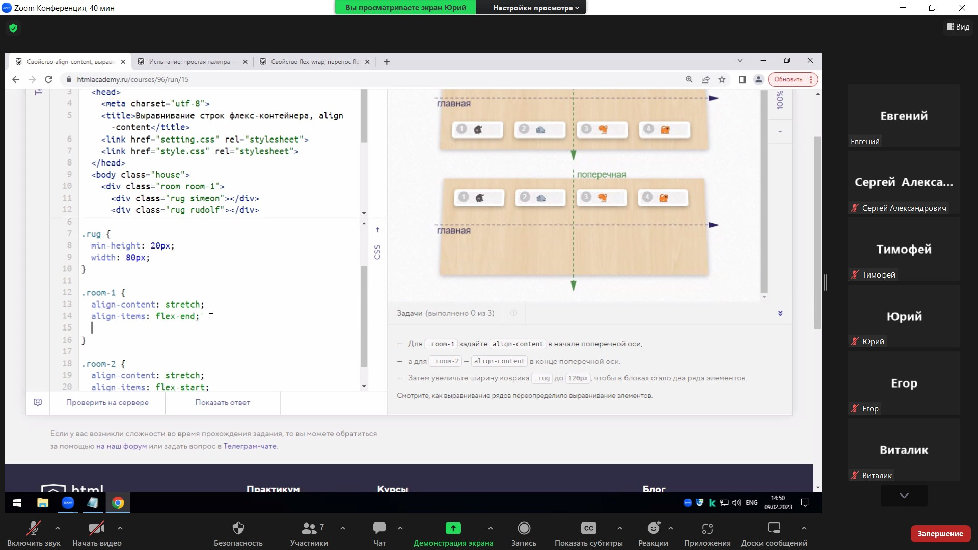Unmute microphone with Включить звук

(x=34, y=534)
